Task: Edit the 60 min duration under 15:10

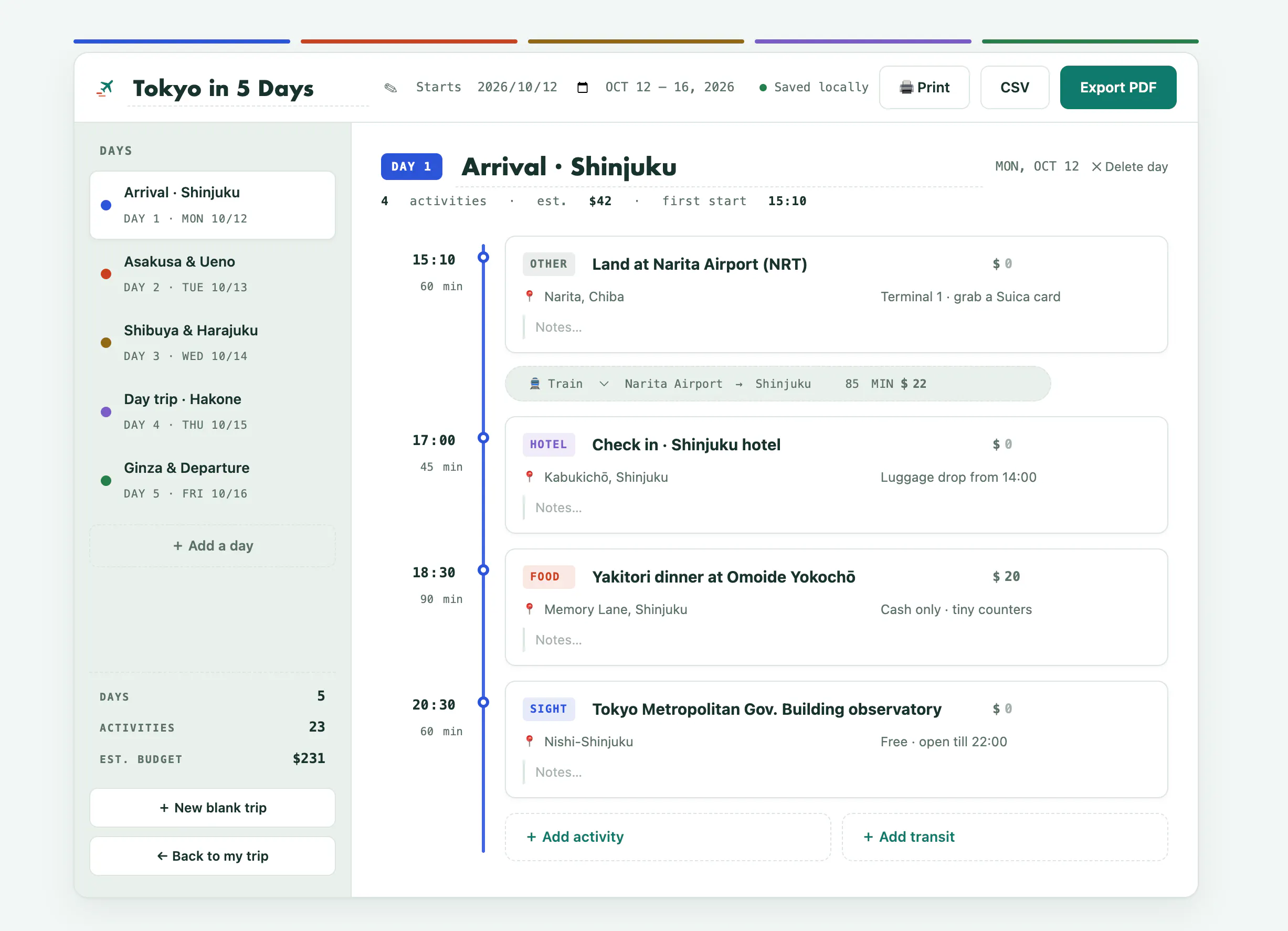Action: point(427,287)
